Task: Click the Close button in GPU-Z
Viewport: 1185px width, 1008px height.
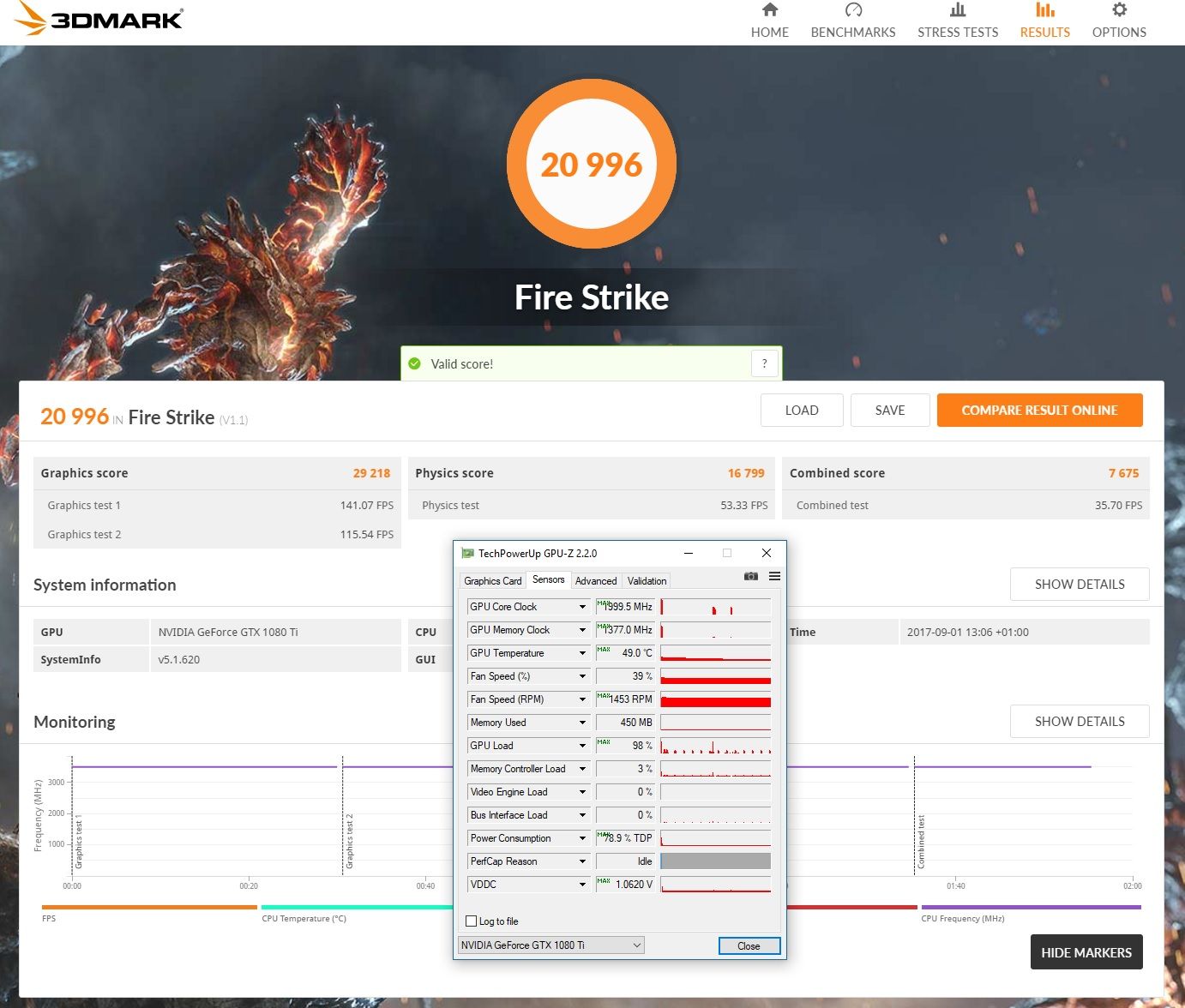Action: tap(749, 945)
